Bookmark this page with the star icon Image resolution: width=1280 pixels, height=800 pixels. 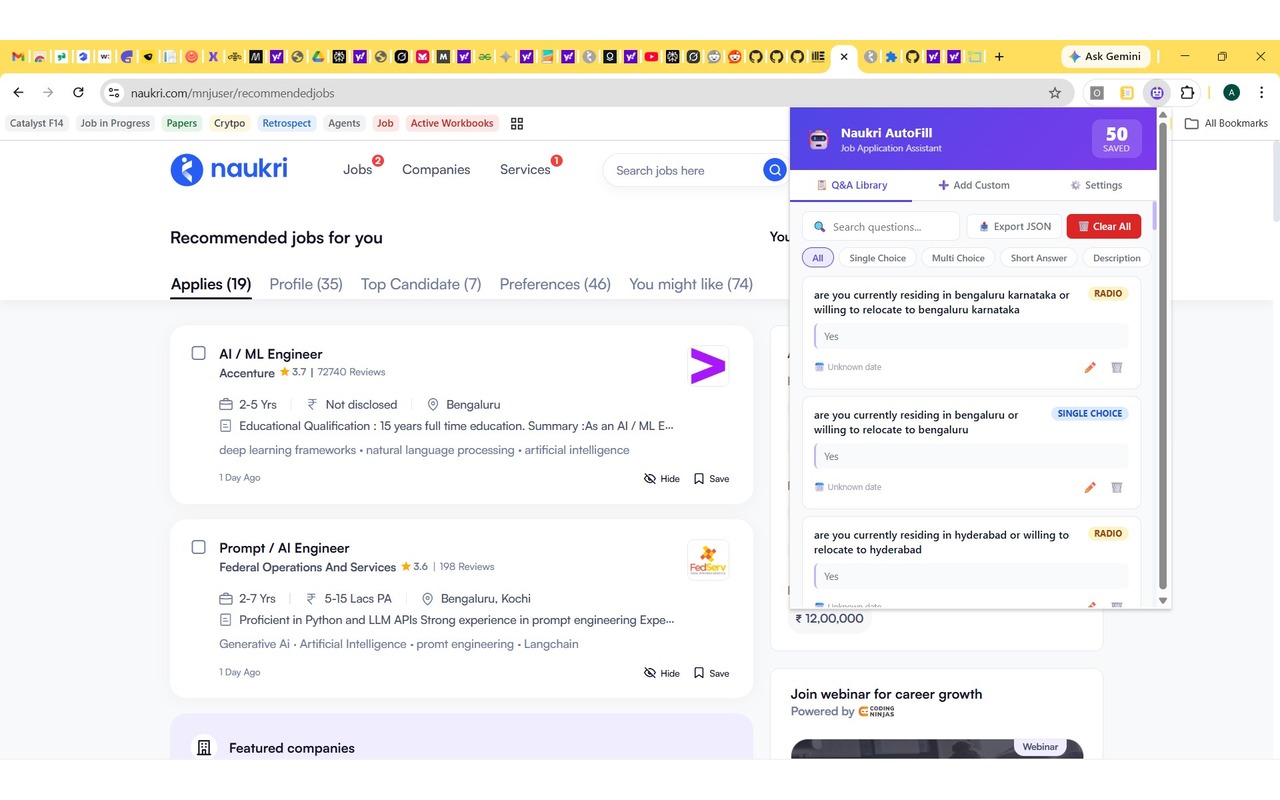click(x=1055, y=93)
